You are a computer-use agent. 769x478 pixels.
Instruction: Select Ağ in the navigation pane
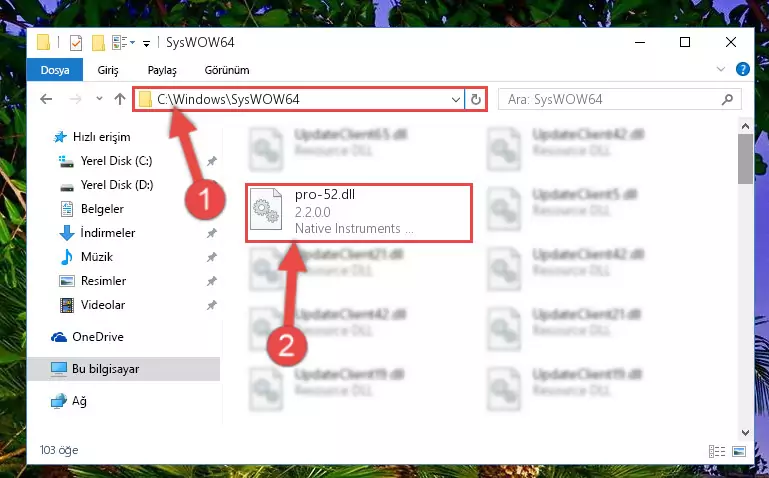click(79, 401)
